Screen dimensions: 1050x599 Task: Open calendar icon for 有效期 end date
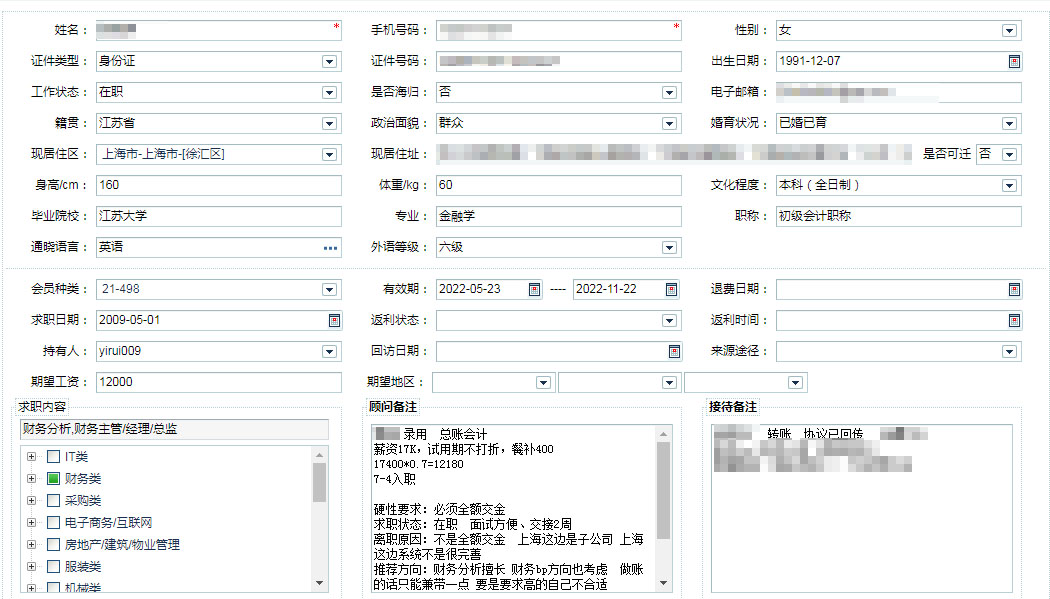point(671,289)
